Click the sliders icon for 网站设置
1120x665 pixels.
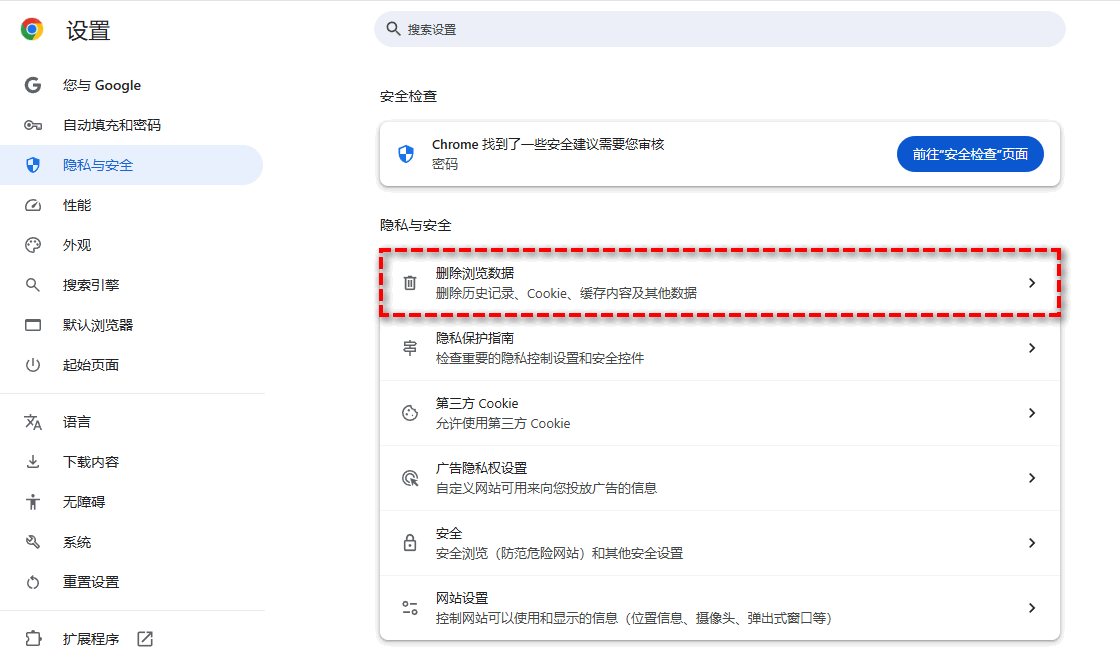click(x=409, y=608)
